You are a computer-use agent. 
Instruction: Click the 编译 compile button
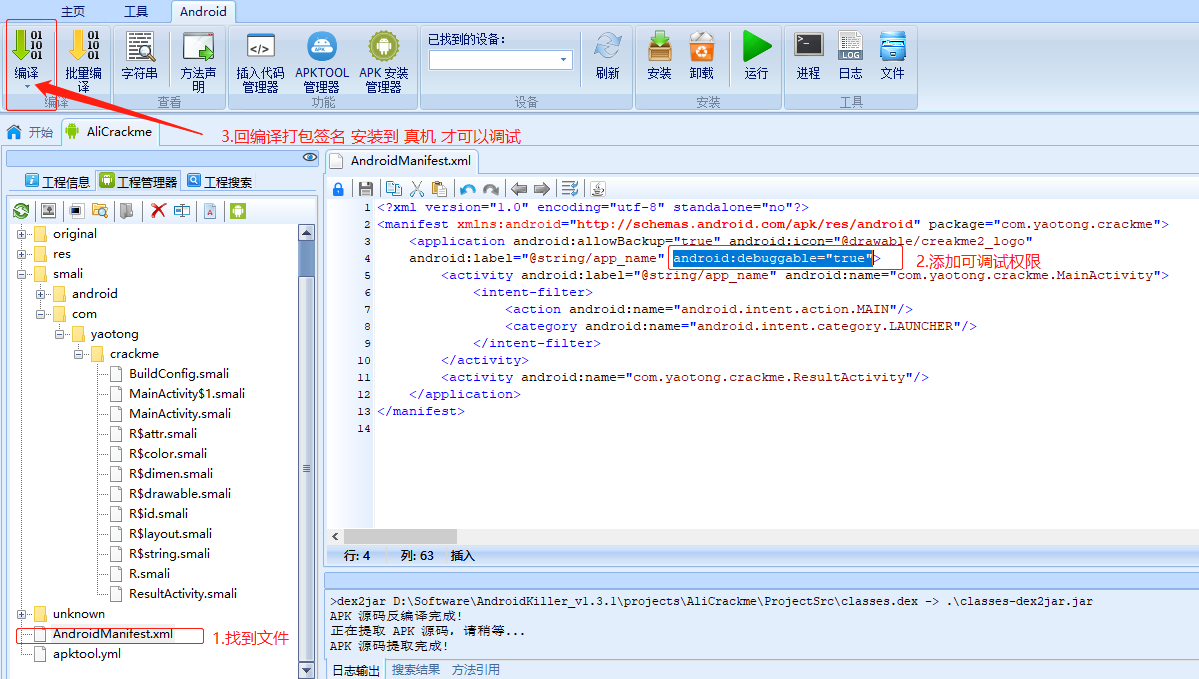tap(27, 55)
